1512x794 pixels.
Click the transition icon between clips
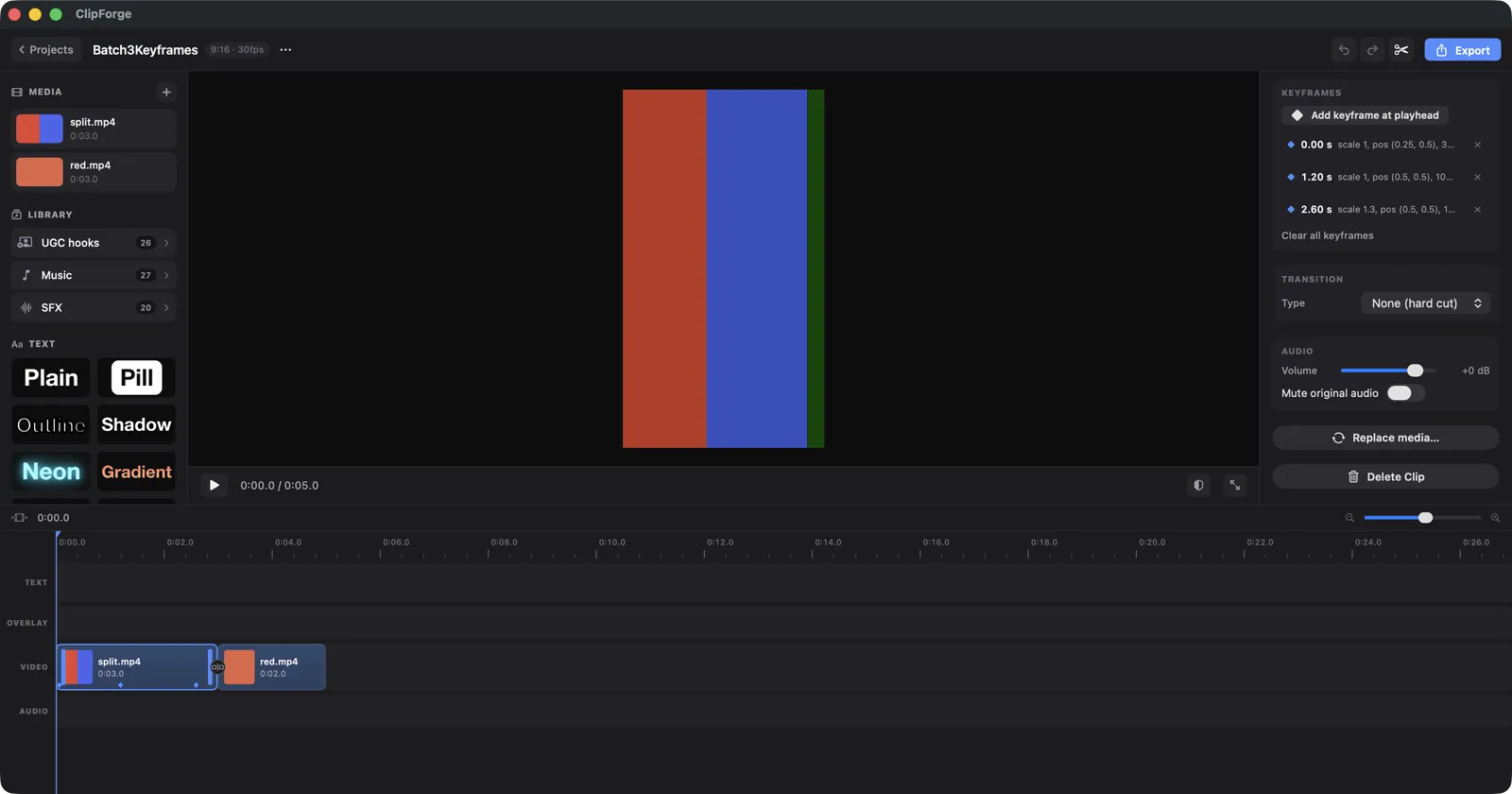tap(217, 667)
